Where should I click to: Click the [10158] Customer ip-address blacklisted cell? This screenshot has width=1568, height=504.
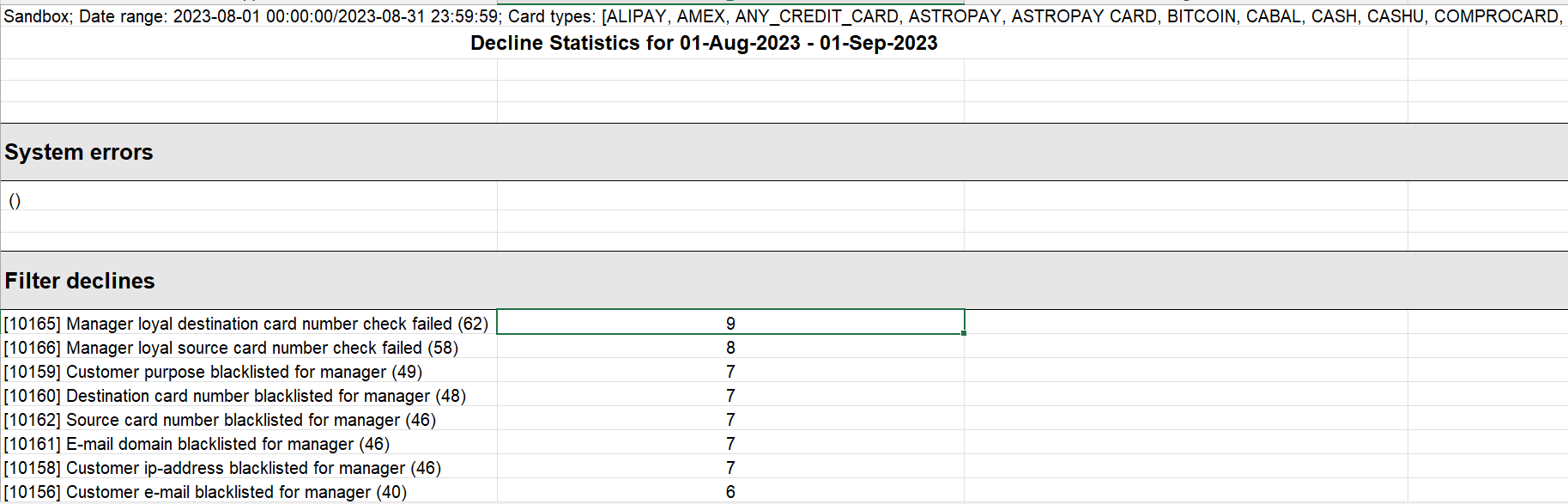tap(223, 468)
